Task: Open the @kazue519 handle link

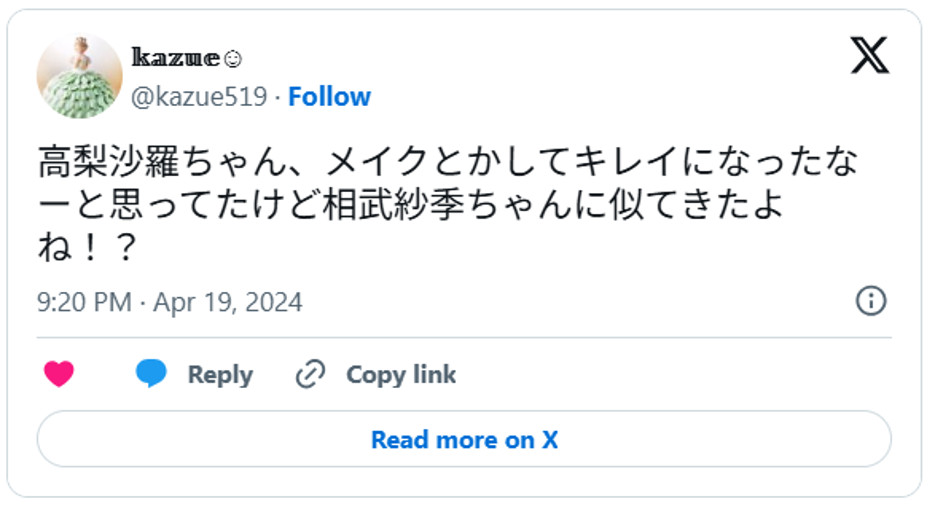Action: tap(199, 97)
